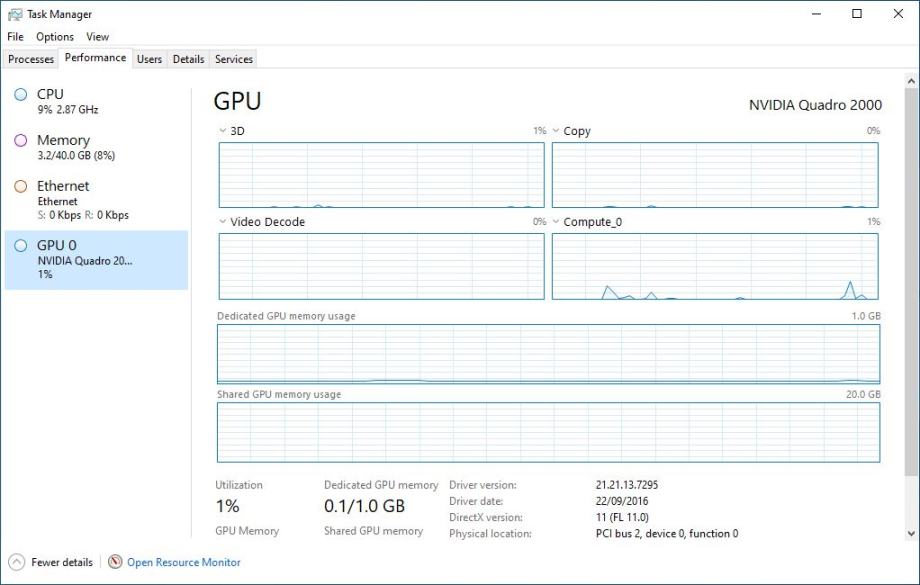Select the CPU circle icon in sidebar
The height and width of the screenshot is (585, 920).
(x=20, y=95)
